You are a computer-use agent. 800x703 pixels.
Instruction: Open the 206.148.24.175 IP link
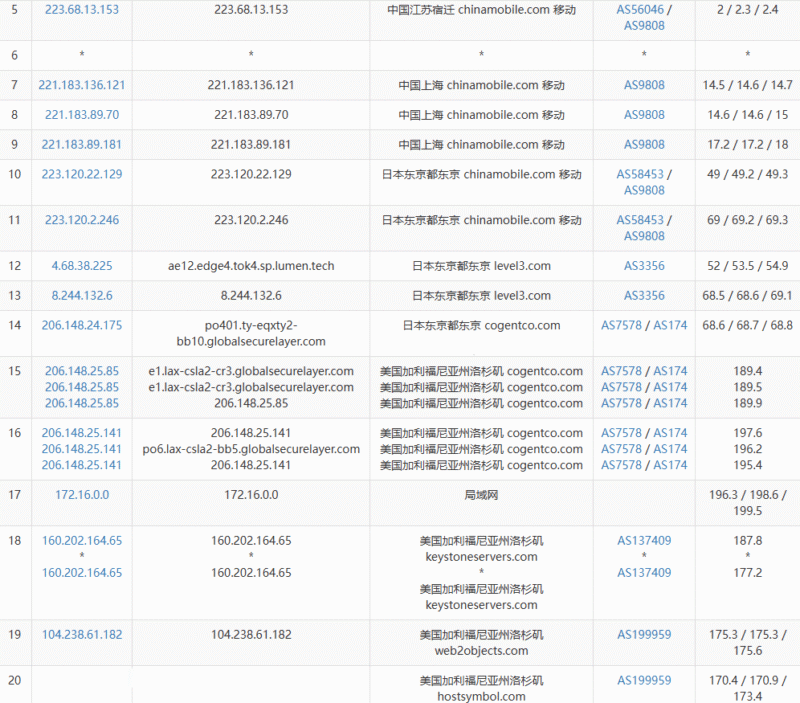point(82,325)
